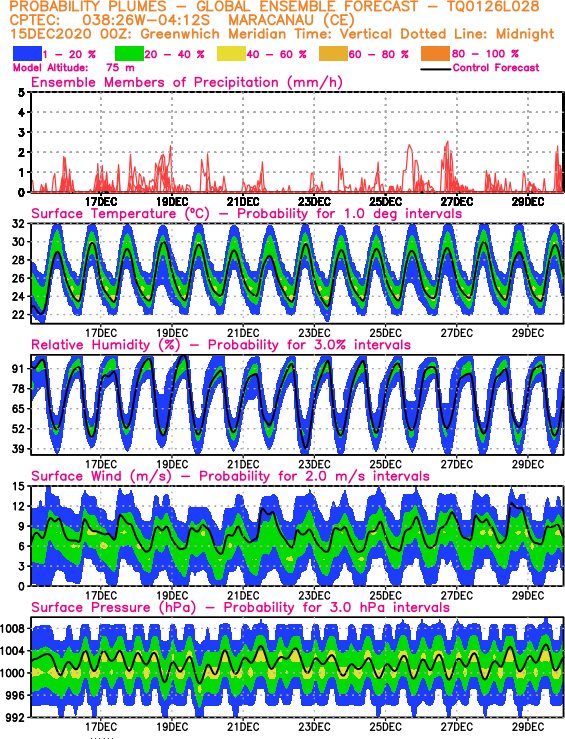Click the 19DEC label under precipitation chart

[x=172, y=202]
